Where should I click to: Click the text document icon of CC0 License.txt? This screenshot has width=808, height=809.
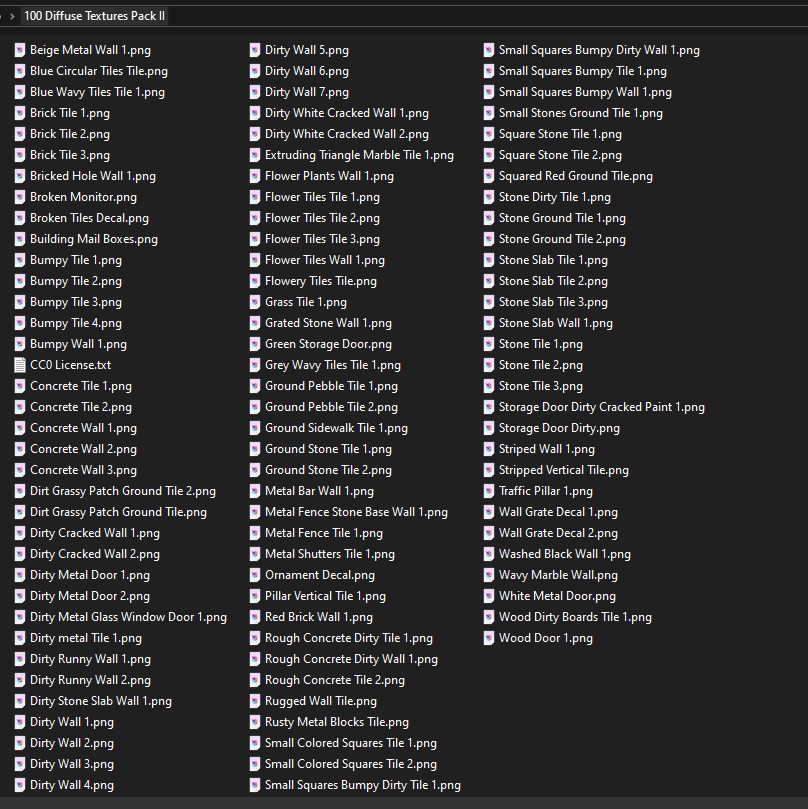[20, 365]
